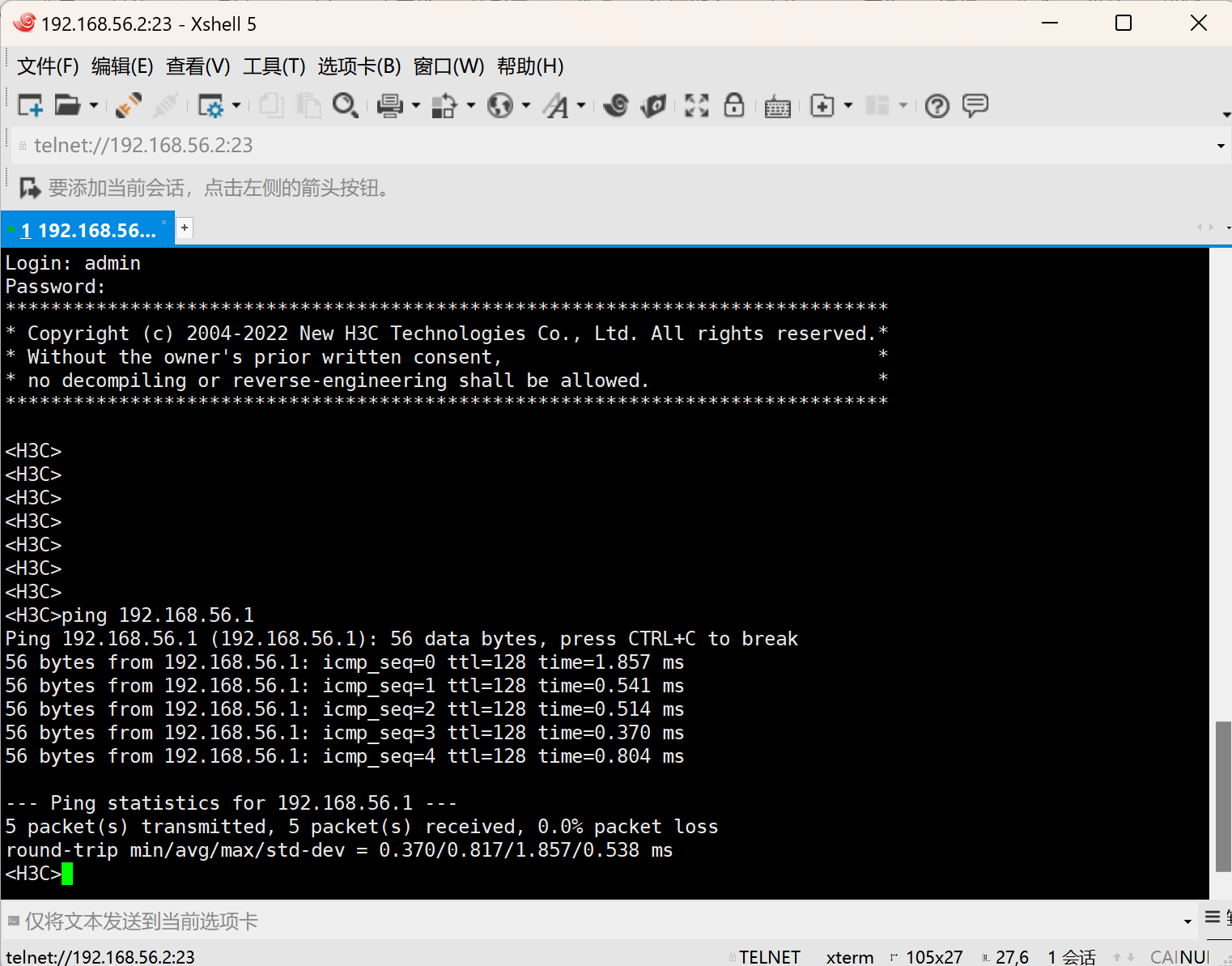Expand the new tab group dropdown arrow
Screen dimensions: 1232x966
tap(848, 105)
